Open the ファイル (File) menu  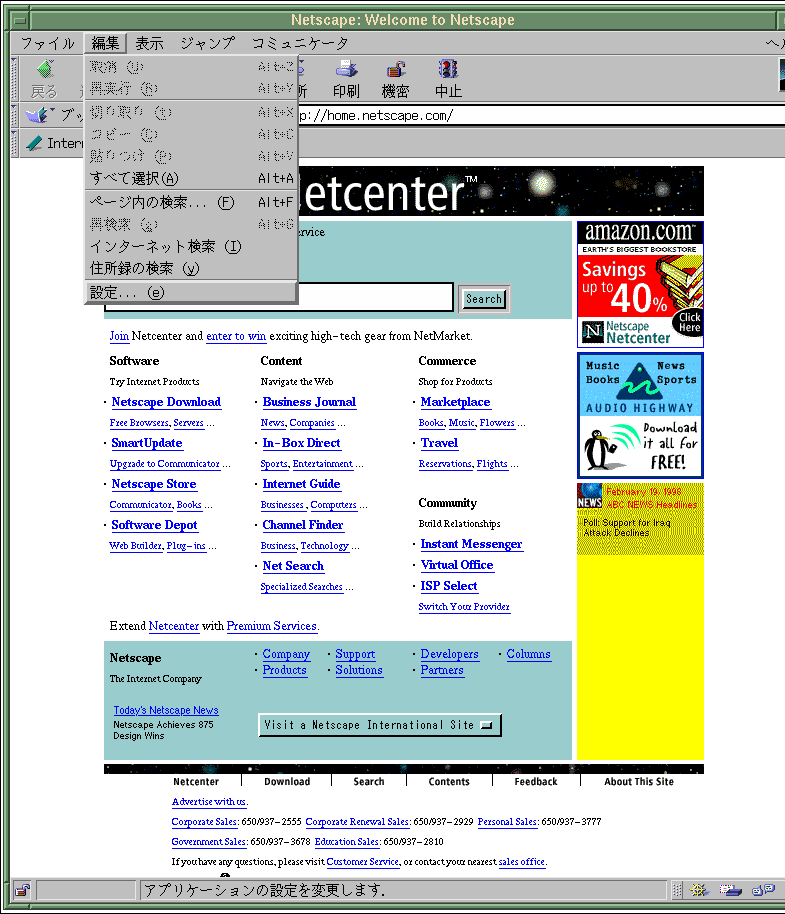48,43
